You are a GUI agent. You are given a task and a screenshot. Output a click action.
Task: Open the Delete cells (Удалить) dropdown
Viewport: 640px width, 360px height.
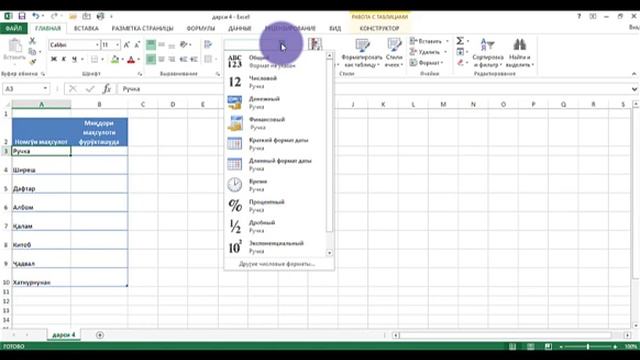click(445, 52)
